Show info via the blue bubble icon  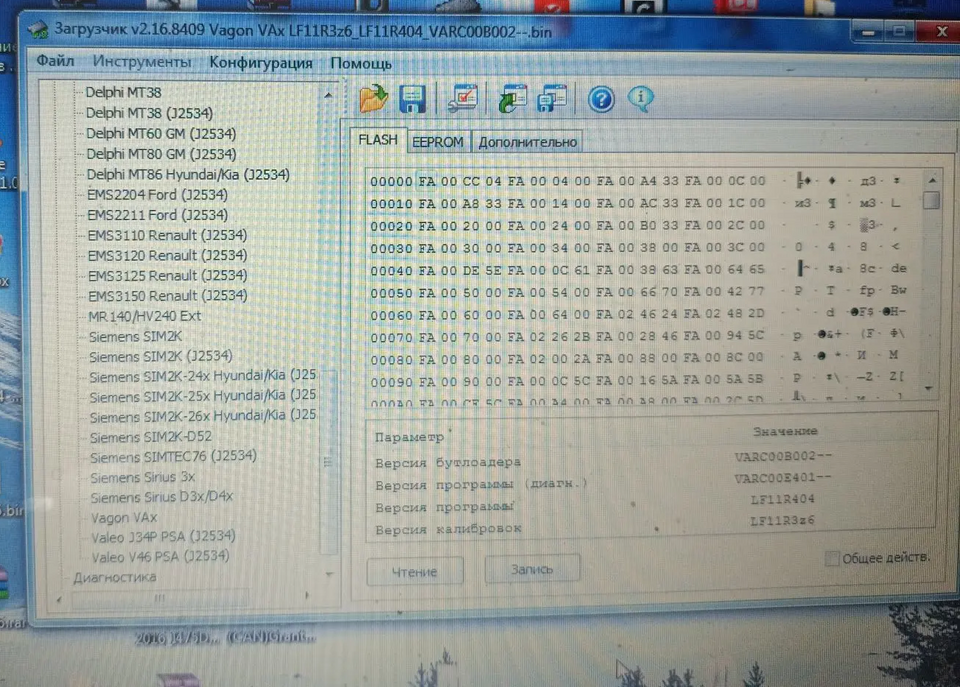coord(640,98)
